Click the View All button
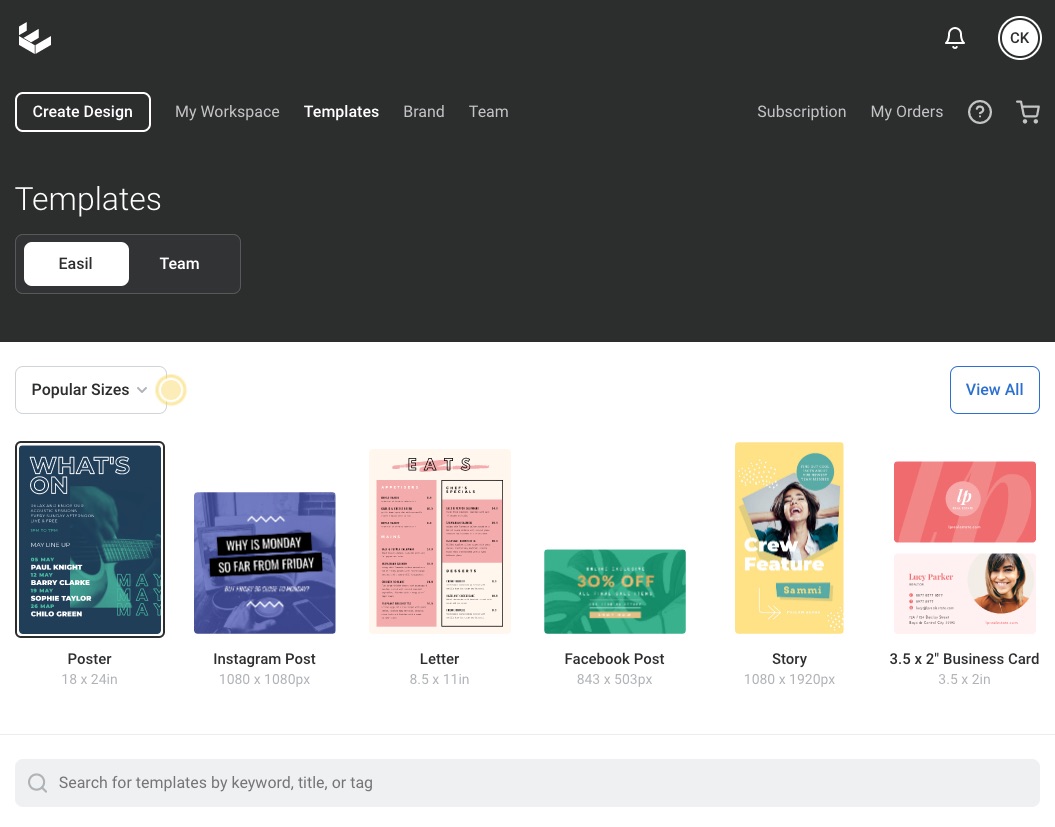The width and height of the screenshot is (1055, 827). point(994,390)
